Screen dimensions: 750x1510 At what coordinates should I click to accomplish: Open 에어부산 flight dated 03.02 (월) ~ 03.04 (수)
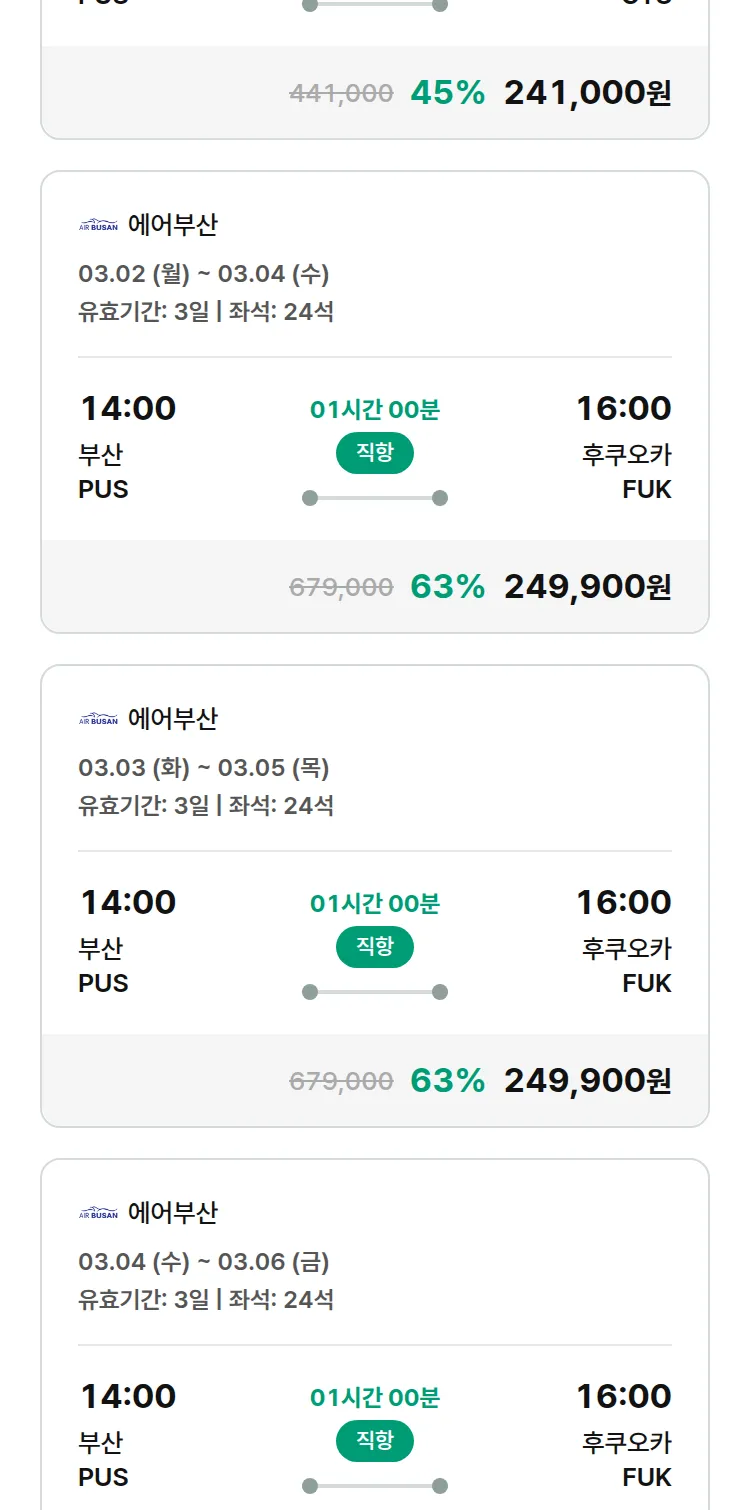pos(204,274)
